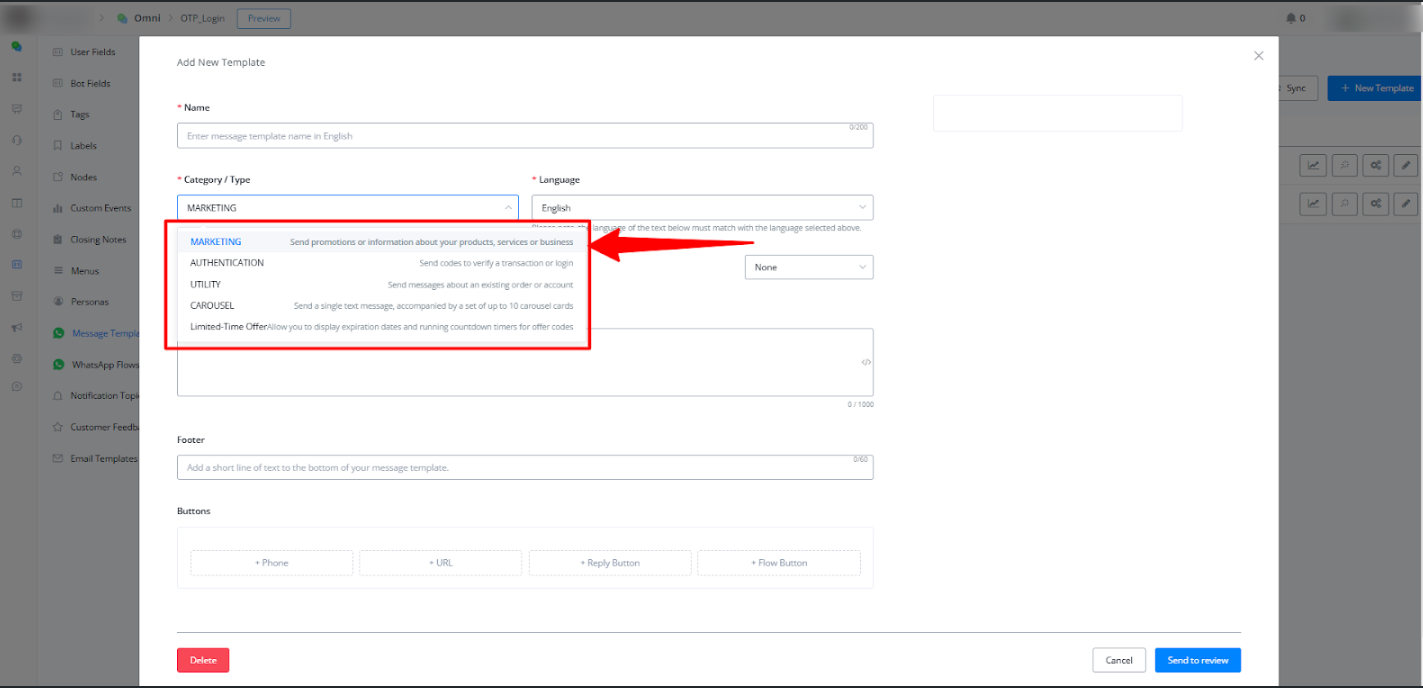Pick the CAROUSEL template type
Viewport: 1423px width, 688px height.
212,306
